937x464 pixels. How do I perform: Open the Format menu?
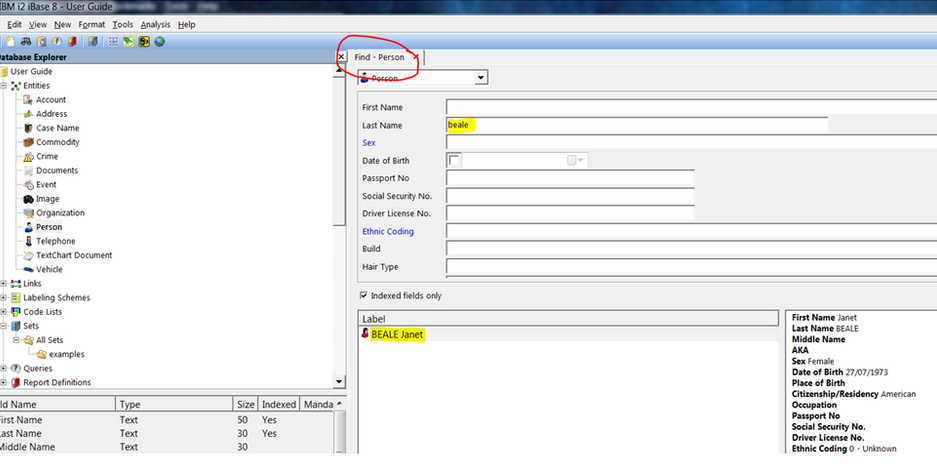[91, 25]
